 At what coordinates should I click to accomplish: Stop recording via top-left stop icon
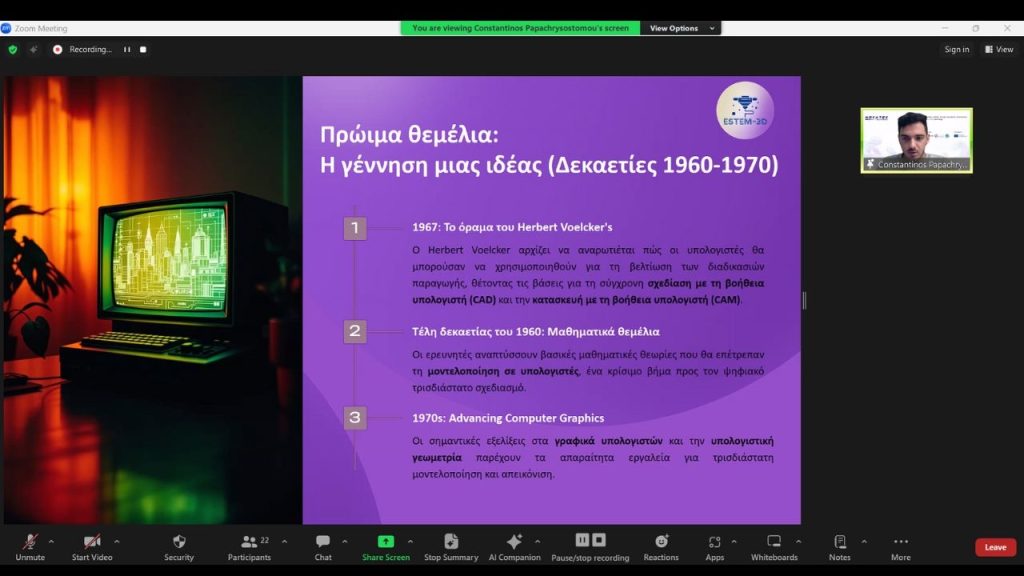tap(143, 50)
